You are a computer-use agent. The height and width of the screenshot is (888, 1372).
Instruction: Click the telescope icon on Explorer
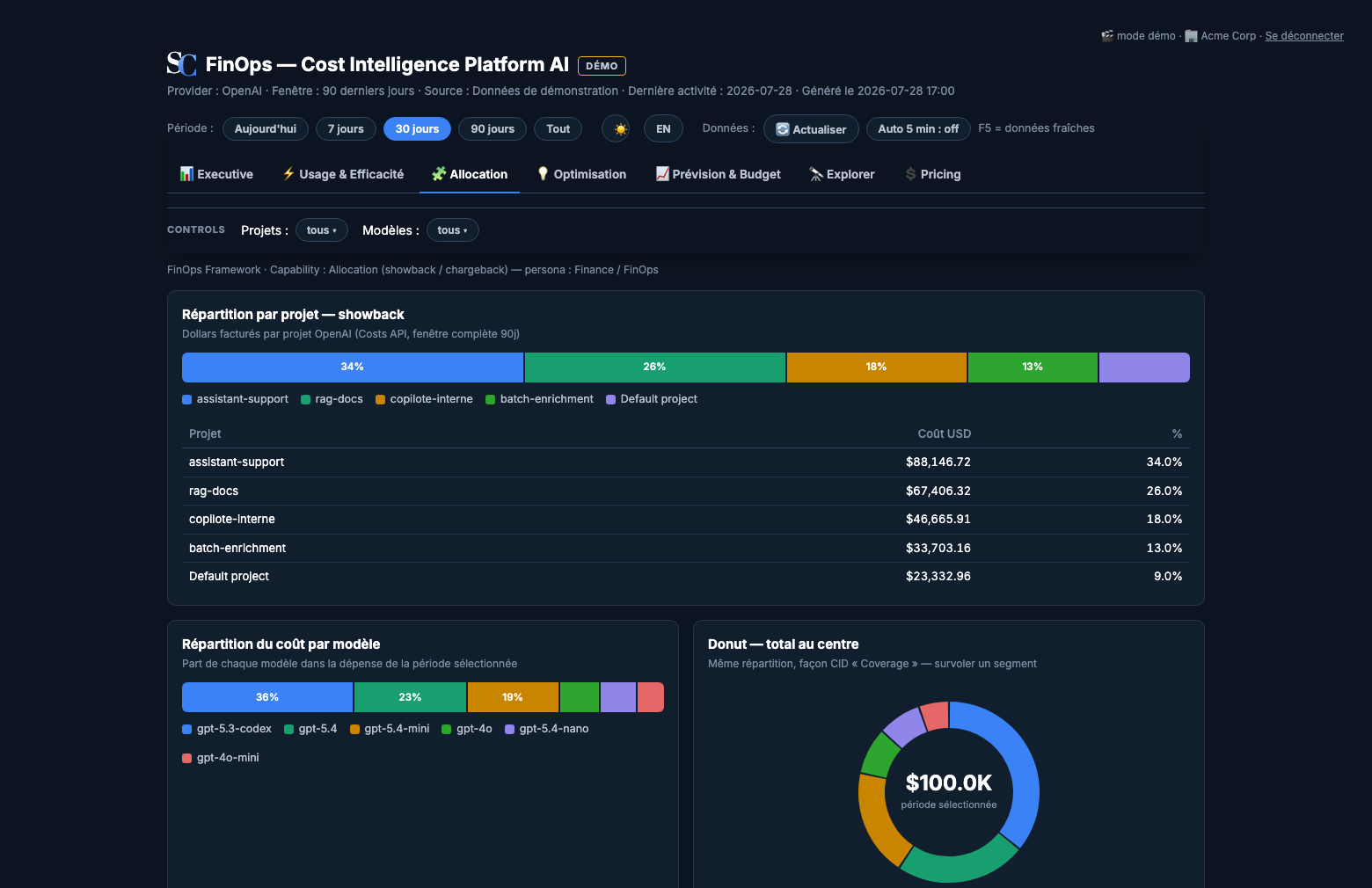click(816, 174)
